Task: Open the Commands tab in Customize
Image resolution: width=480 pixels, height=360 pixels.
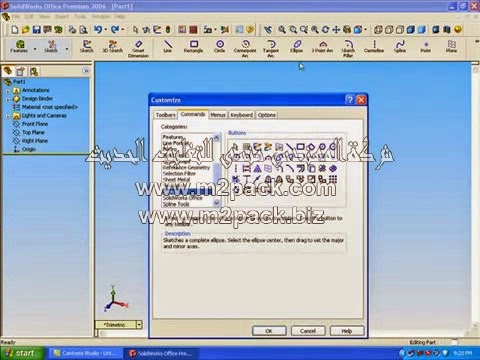Action: pyautogui.click(x=193, y=114)
